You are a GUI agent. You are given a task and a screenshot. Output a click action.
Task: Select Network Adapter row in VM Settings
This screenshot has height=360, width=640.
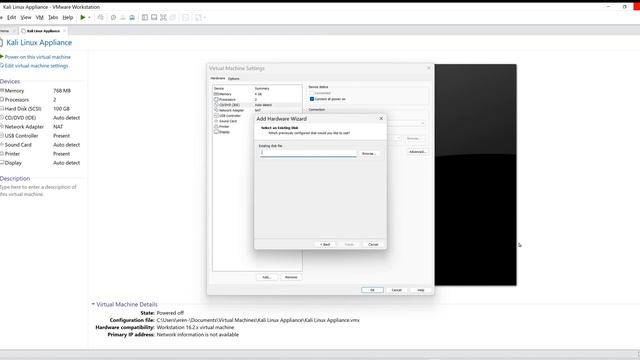(257, 110)
